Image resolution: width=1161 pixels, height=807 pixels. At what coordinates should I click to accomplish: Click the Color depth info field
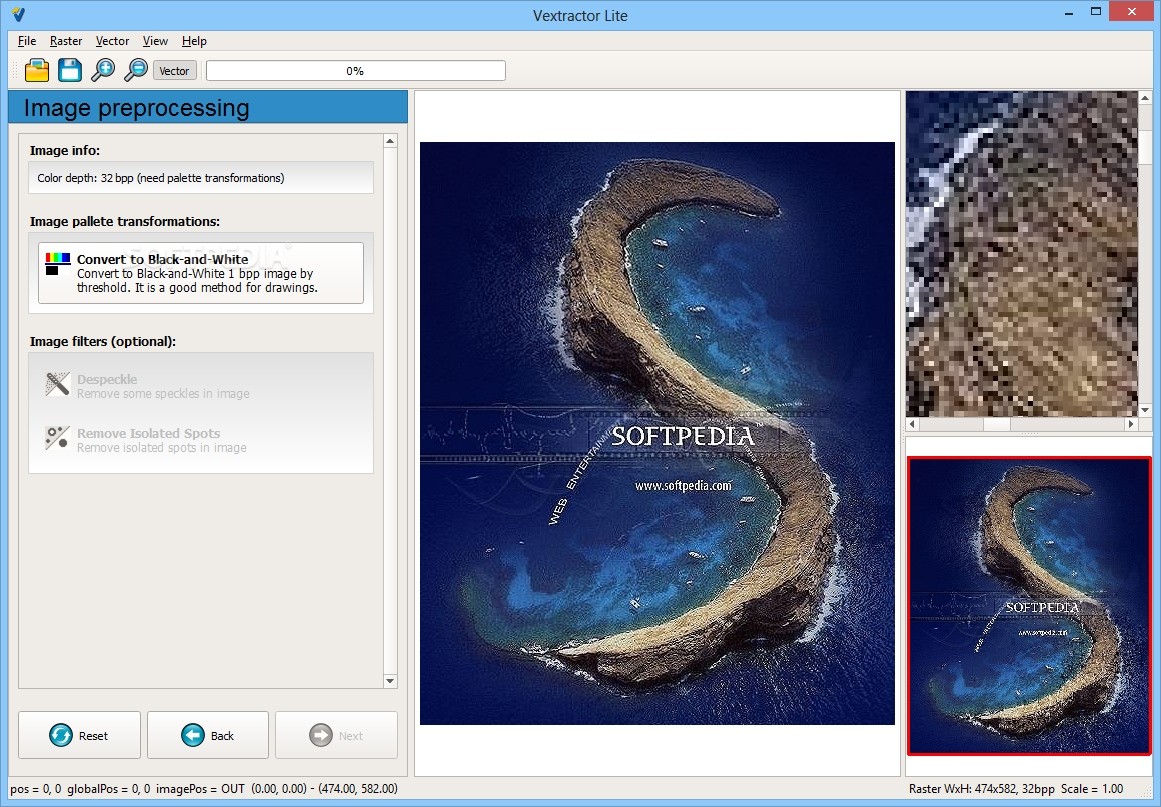201,178
